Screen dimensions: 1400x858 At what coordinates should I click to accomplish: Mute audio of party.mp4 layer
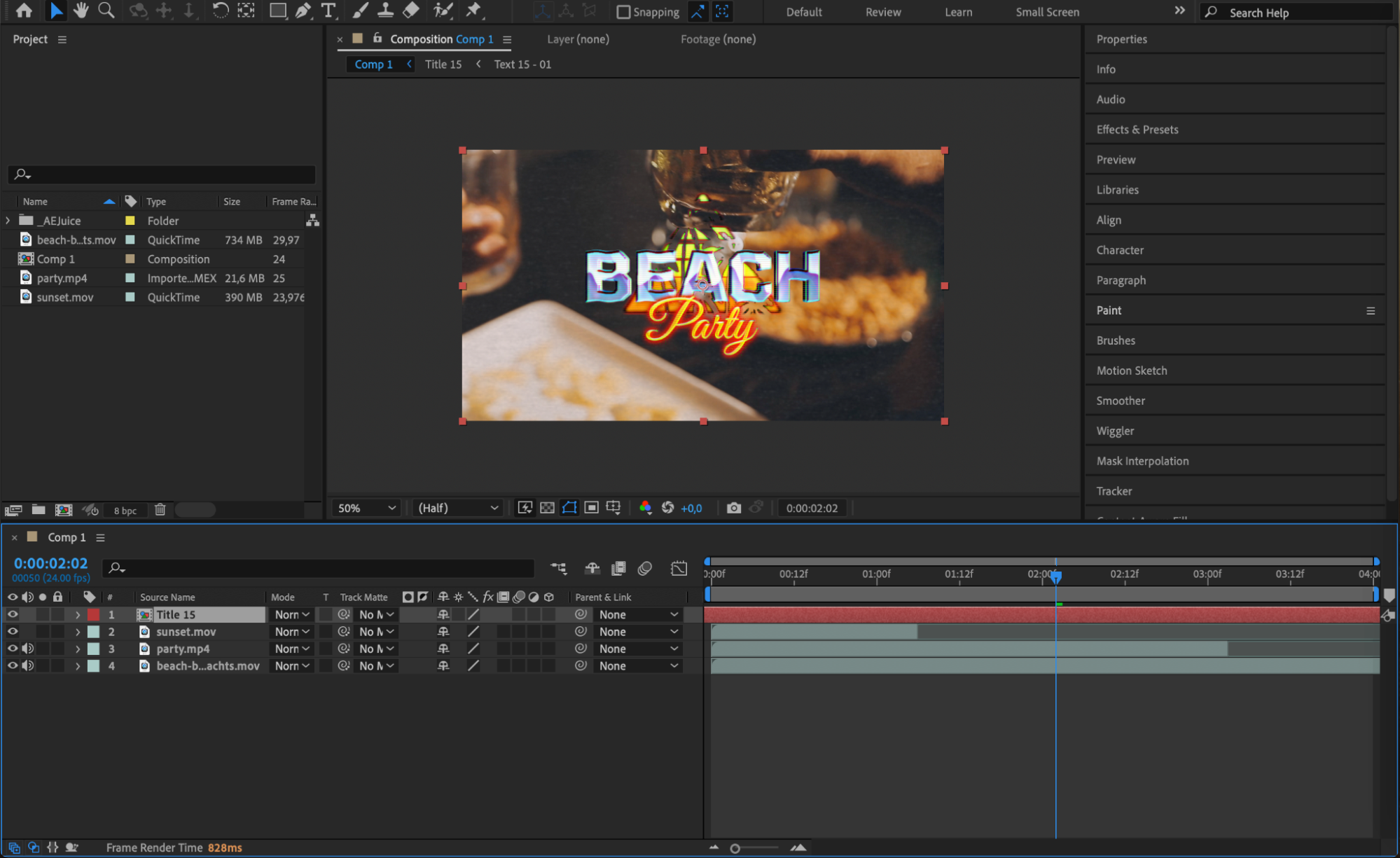pyautogui.click(x=28, y=649)
